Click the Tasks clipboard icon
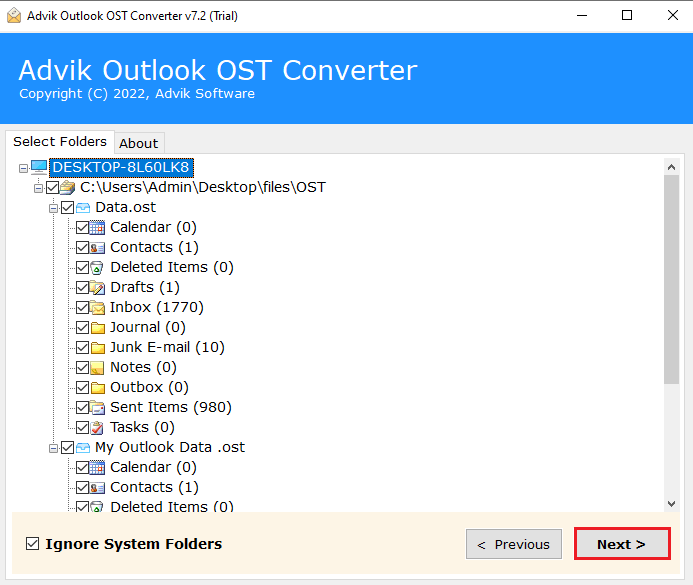This screenshot has width=693, height=585. pos(97,428)
